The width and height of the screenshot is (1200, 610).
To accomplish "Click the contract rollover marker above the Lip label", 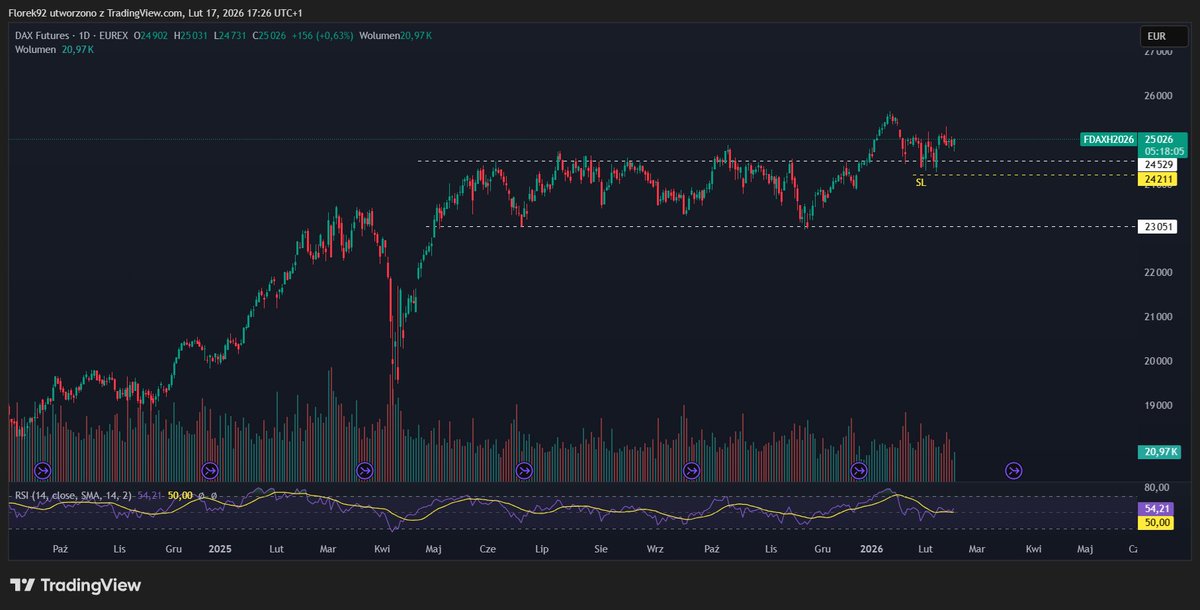I will click(524, 469).
